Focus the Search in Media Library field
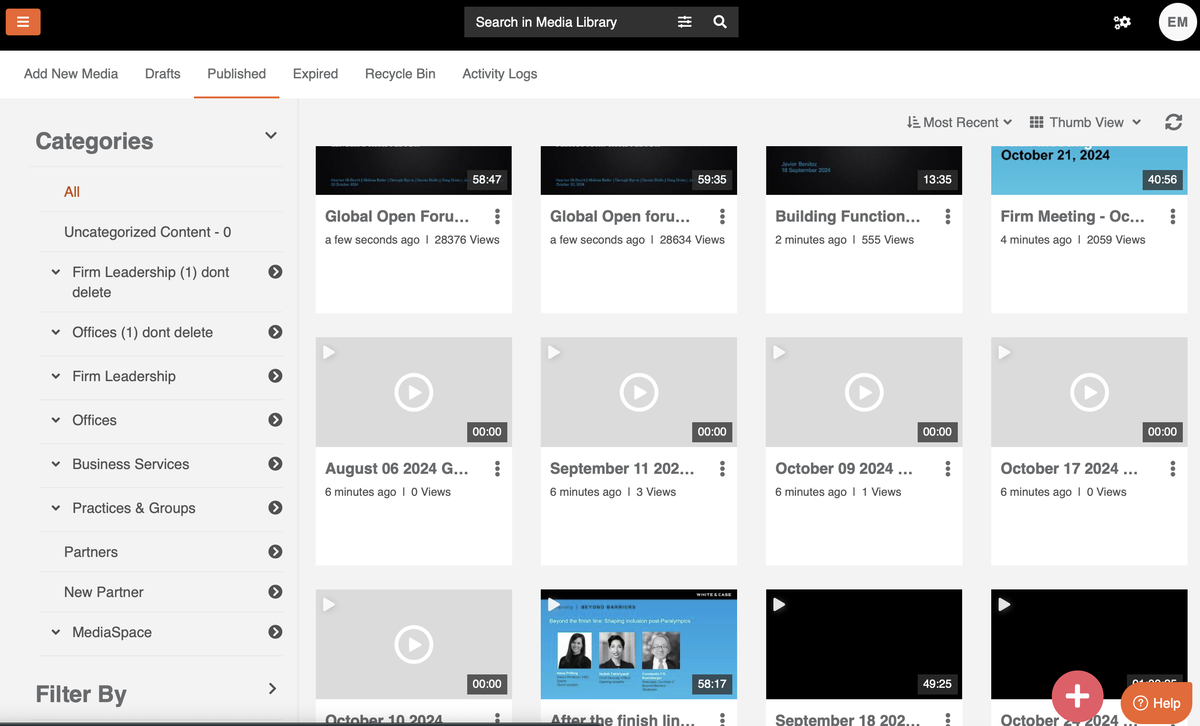1200x726 pixels. (565, 22)
